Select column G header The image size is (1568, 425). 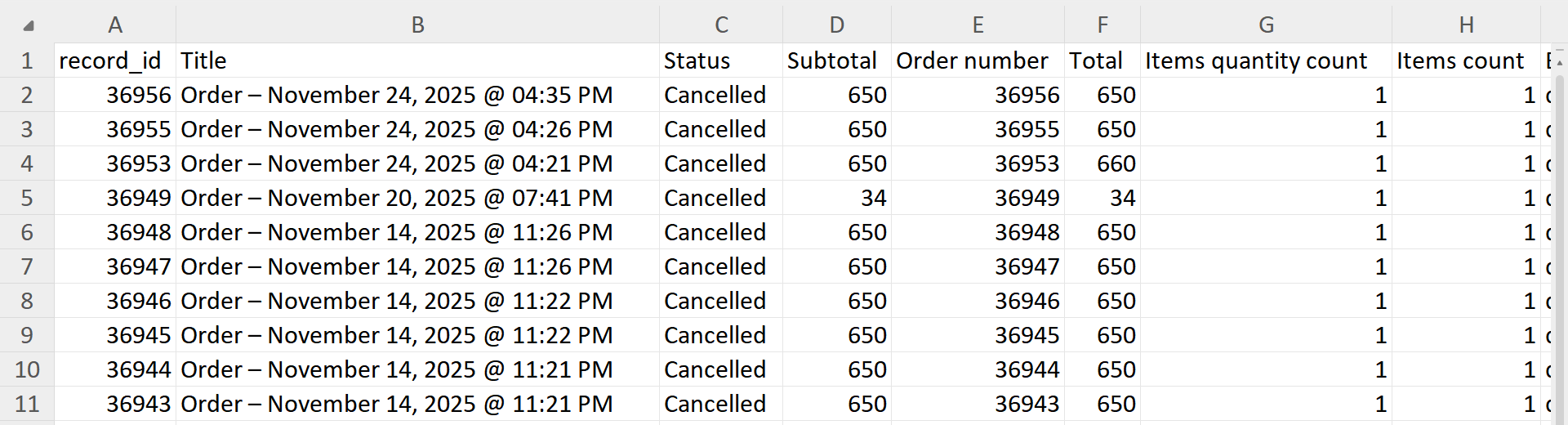pos(1266,25)
